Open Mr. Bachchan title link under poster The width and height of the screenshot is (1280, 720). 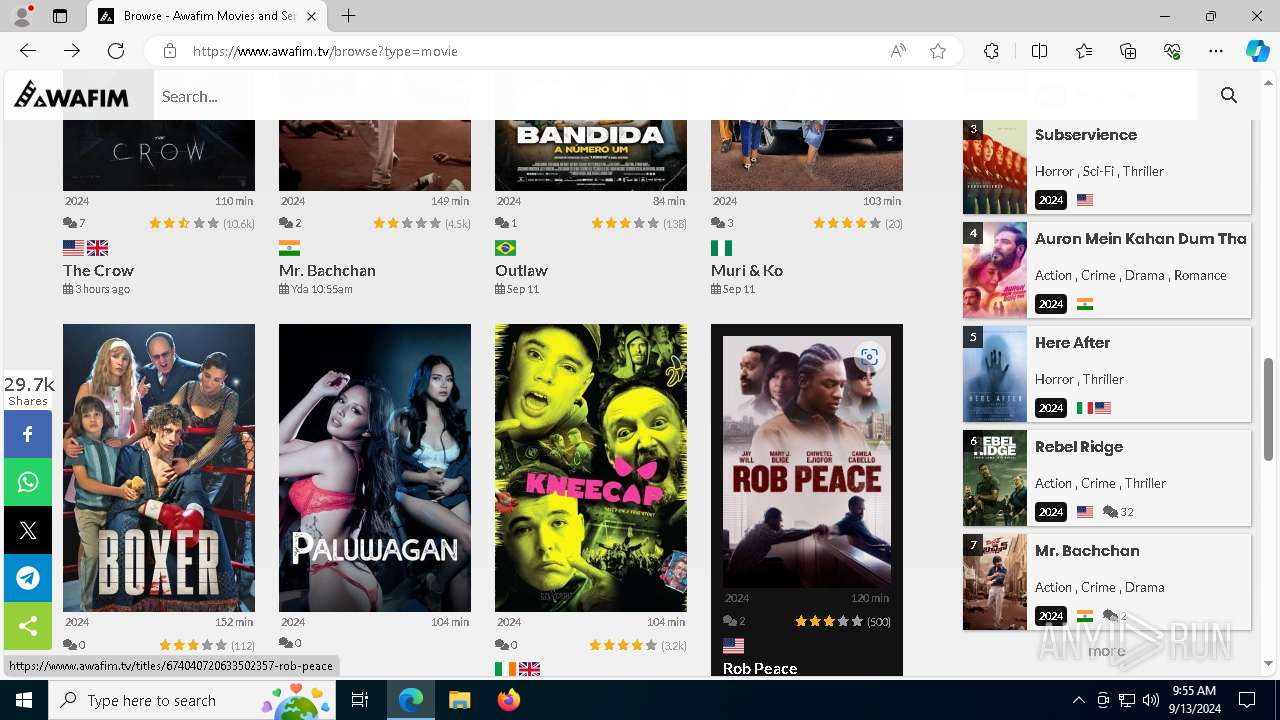click(327, 270)
